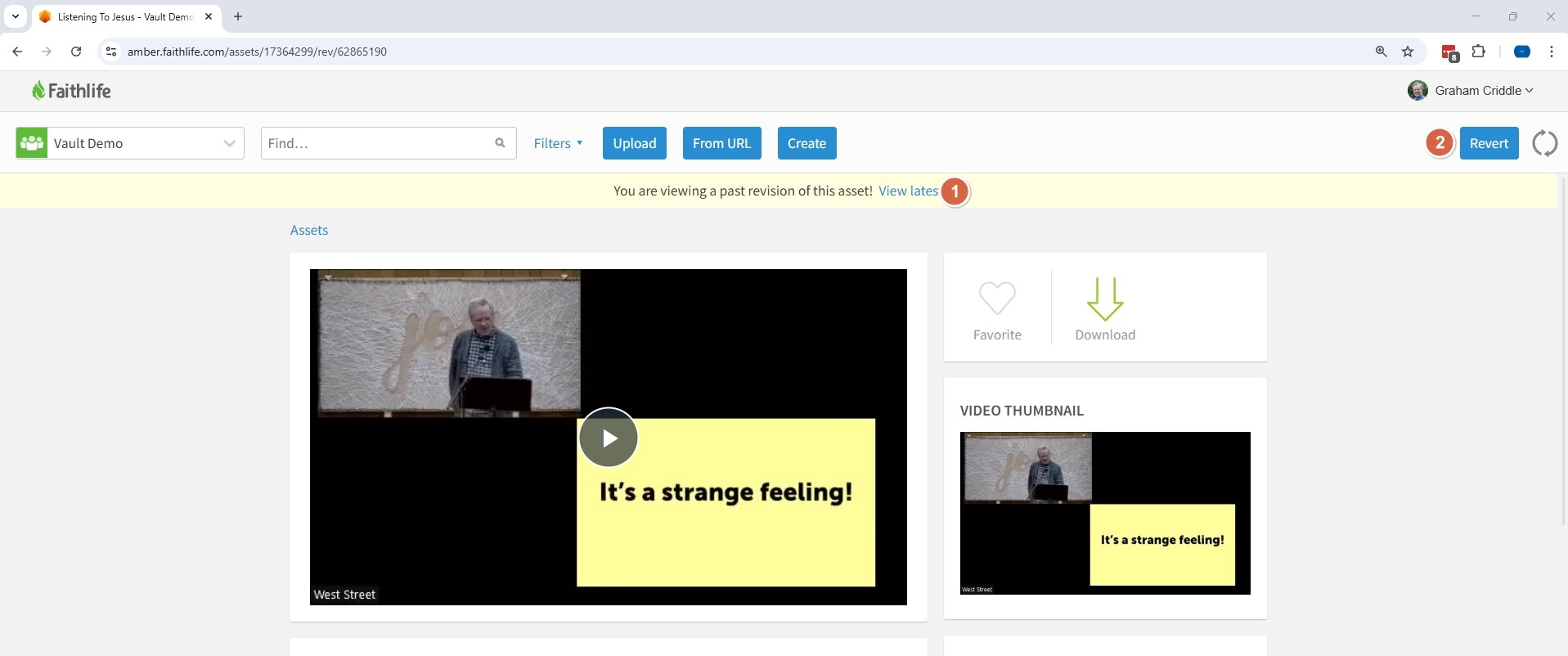Screen dimensions: 1568x656
Task: Click the circular refresh spinner icon
Action: click(x=1544, y=143)
